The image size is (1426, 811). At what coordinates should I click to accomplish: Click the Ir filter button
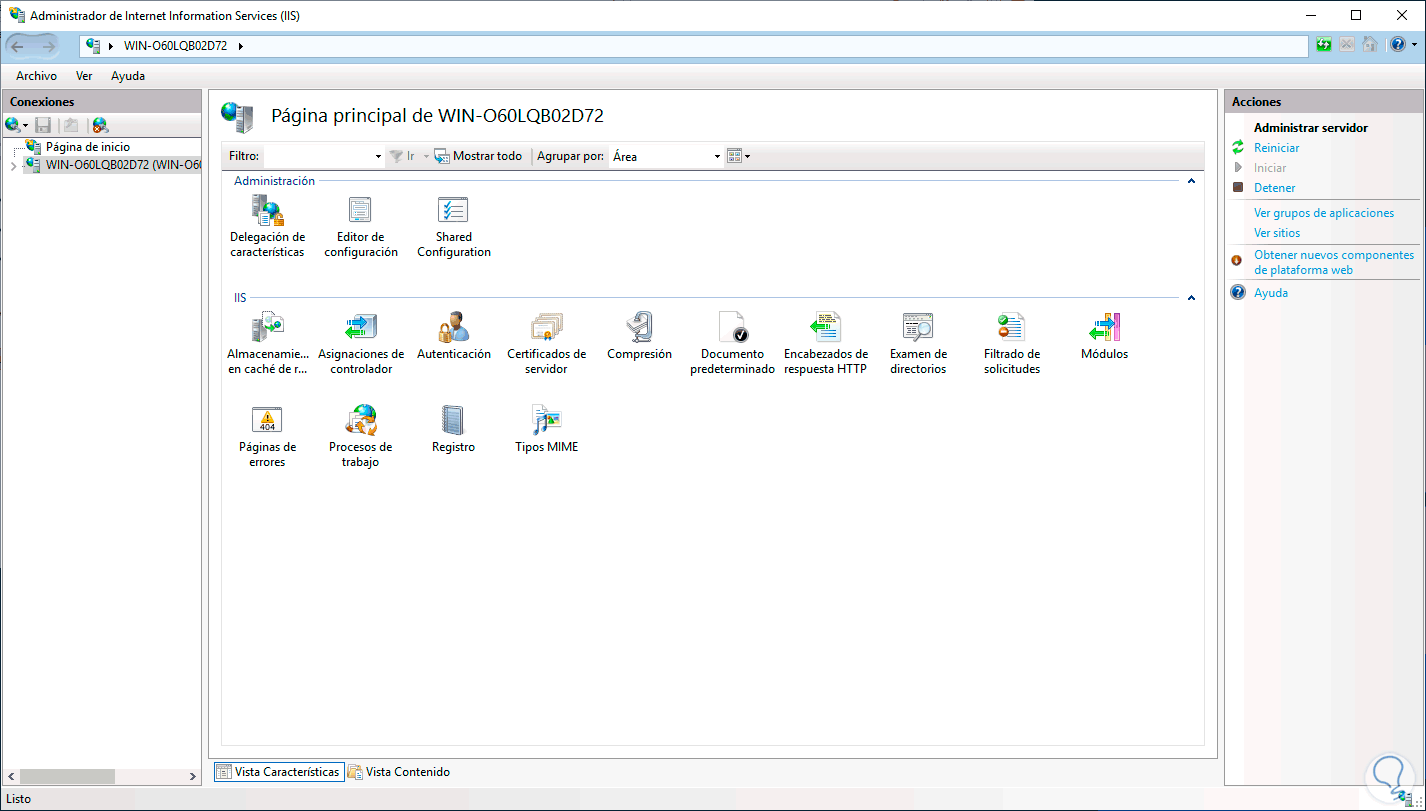click(x=402, y=157)
